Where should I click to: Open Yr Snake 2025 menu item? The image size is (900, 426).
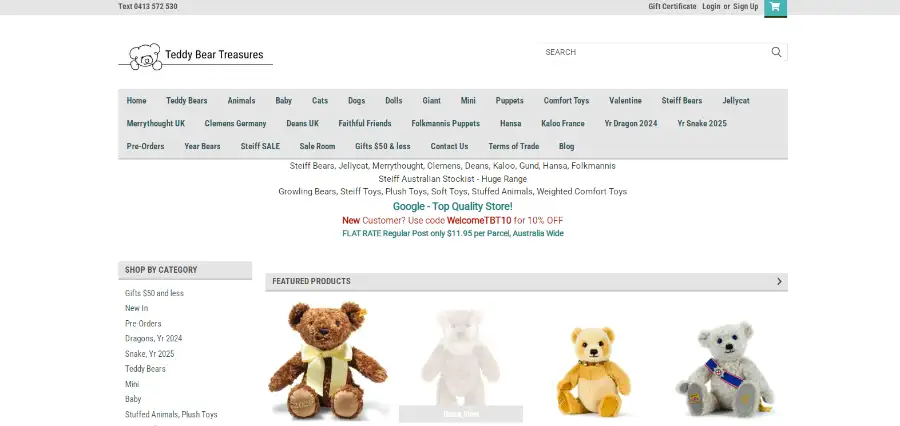click(702, 123)
